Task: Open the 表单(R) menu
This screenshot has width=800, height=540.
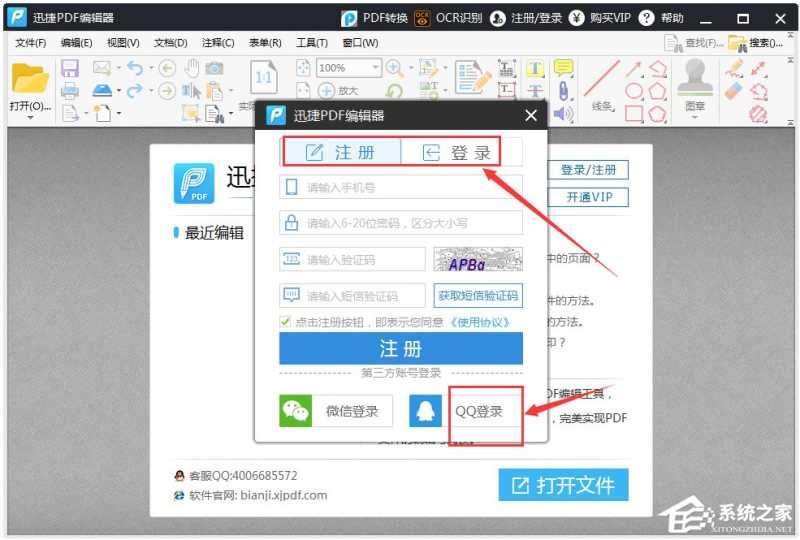Action: coord(265,43)
